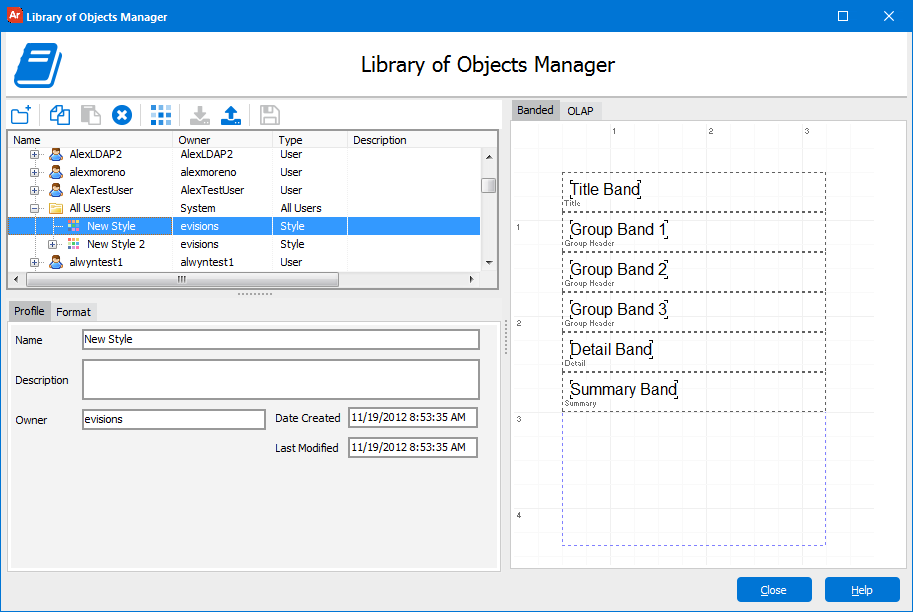Viewport: 913px width, 612px height.
Task: Click in the Description text field
Action: (281, 380)
